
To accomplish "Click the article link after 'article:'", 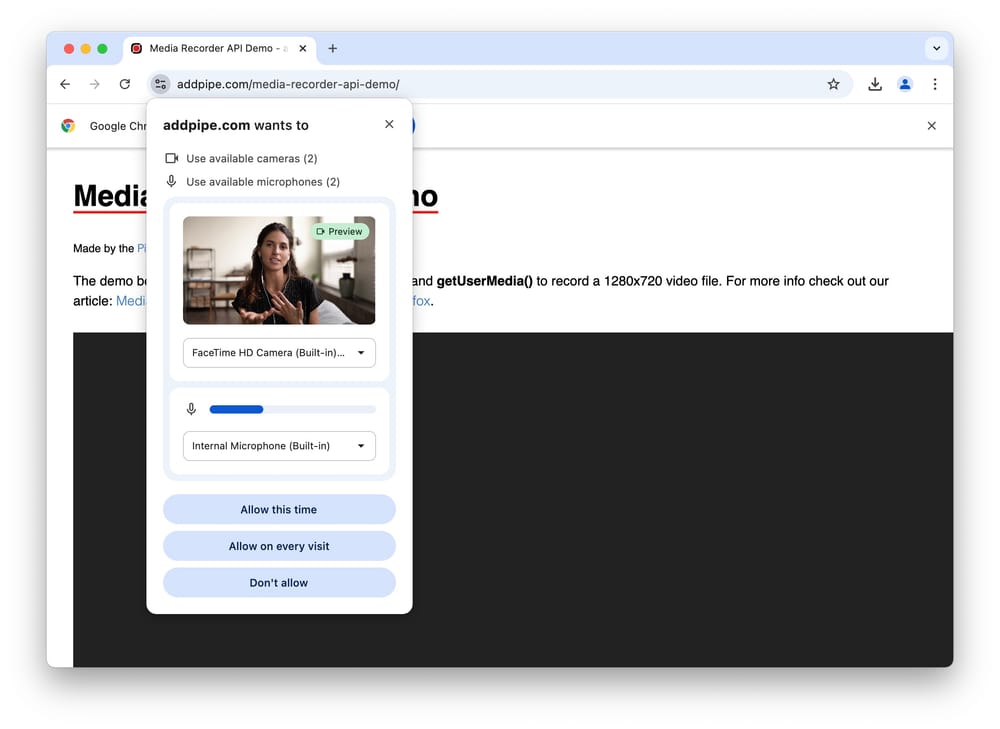I will tap(131, 301).
